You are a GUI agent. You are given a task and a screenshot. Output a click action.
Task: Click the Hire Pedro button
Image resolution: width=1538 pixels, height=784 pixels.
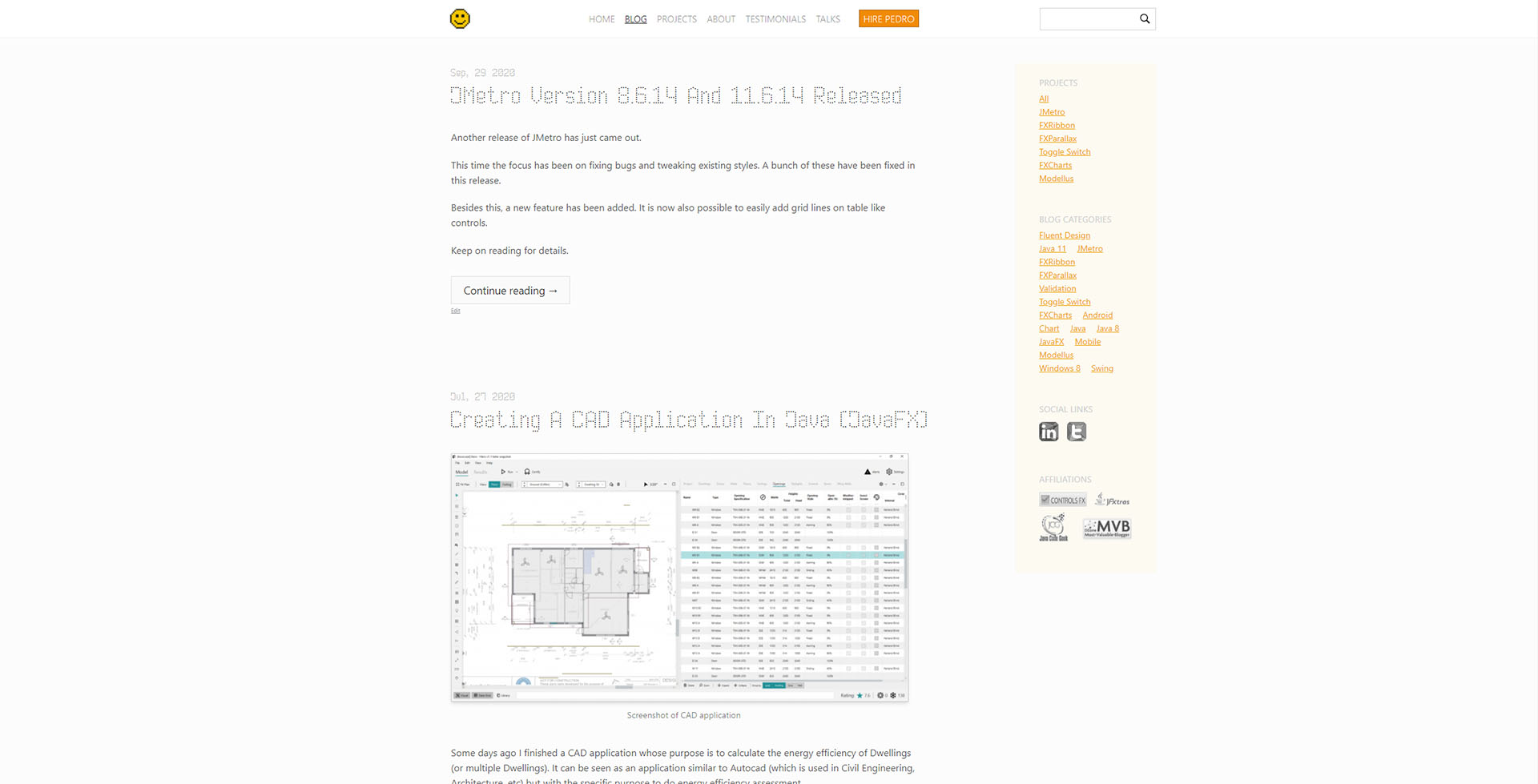[x=888, y=18]
